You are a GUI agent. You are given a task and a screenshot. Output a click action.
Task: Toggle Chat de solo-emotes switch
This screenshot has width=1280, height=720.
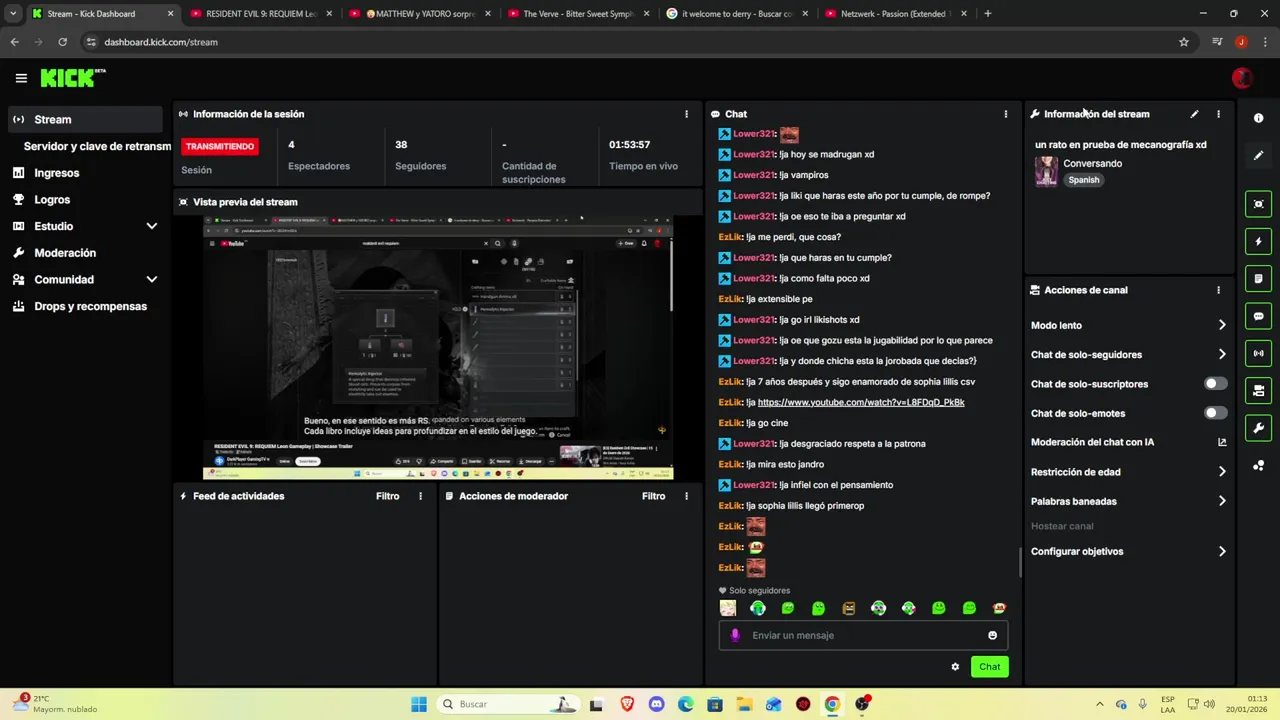(1215, 413)
